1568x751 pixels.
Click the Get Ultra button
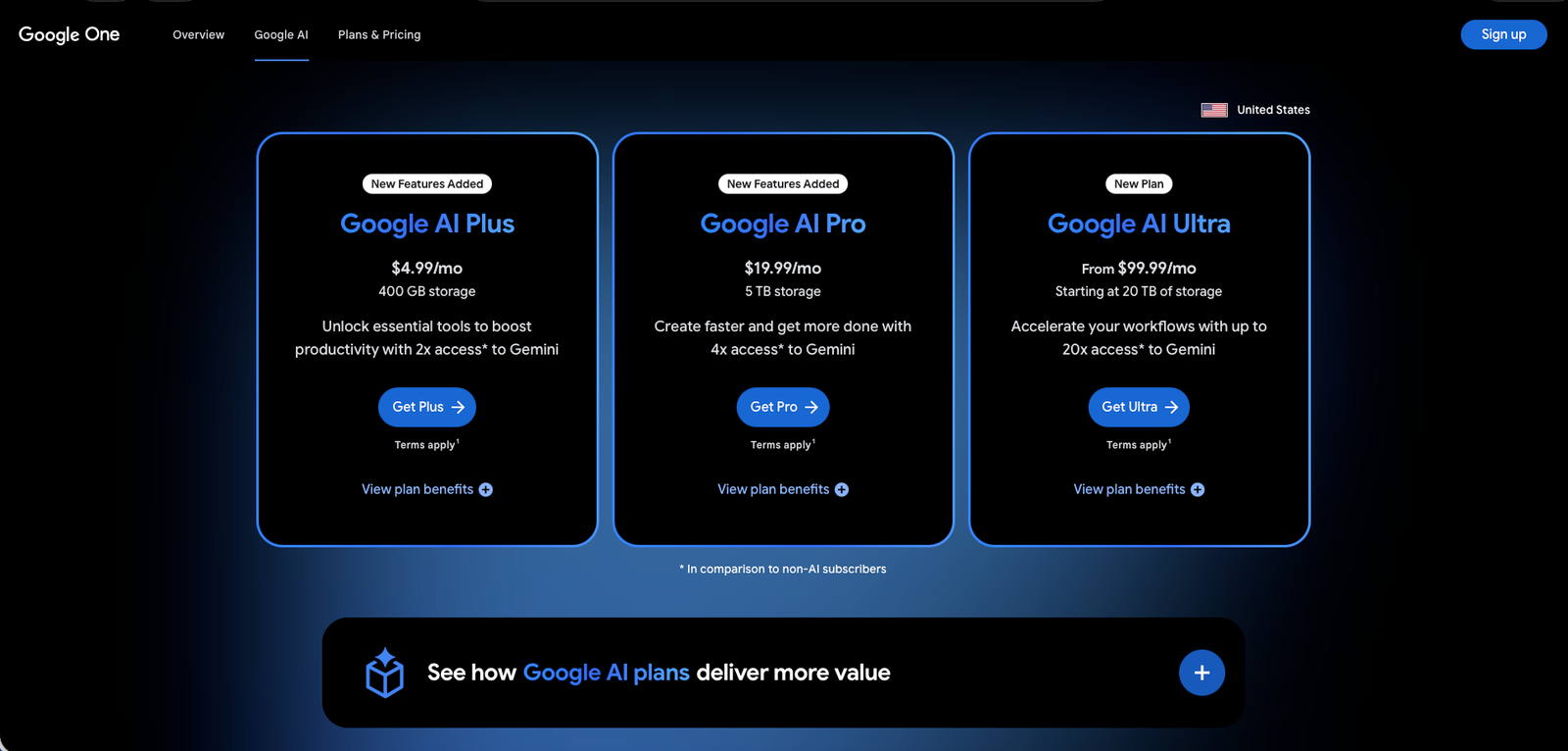click(x=1139, y=407)
